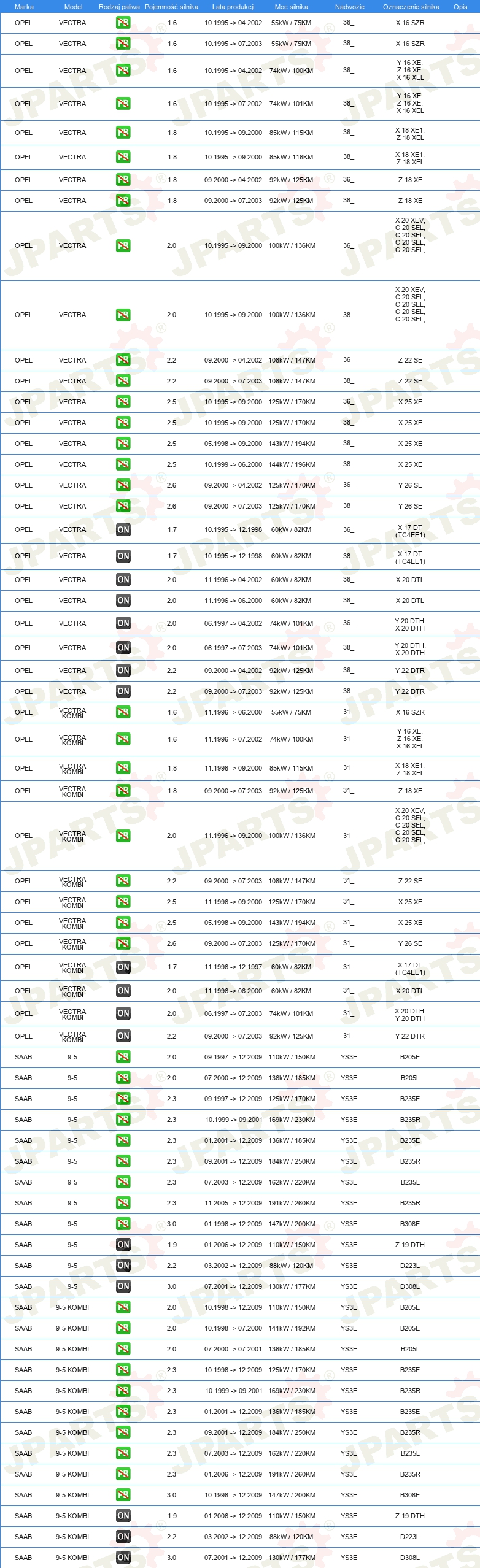Click the Rodzaj paliwa column header
Viewport: 480px width, 1568px height.
pos(119,7)
